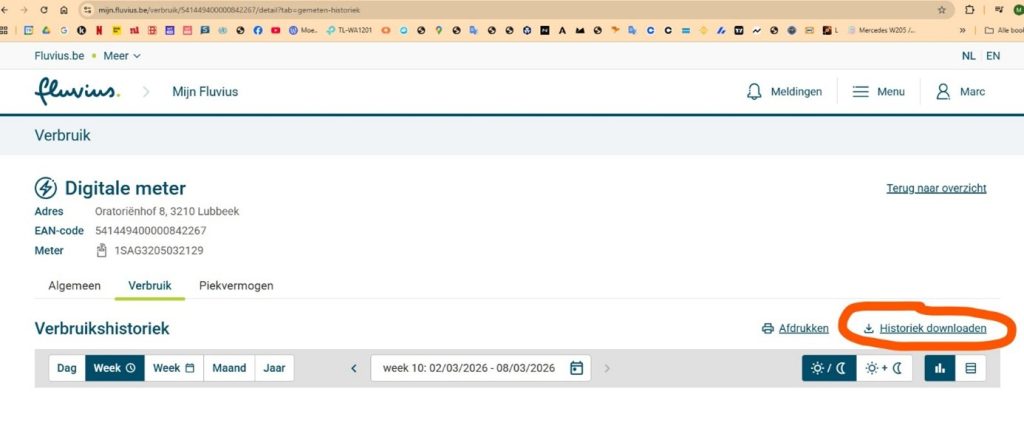
Task: Click Terug naar overzicht link
Action: (936, 188)
